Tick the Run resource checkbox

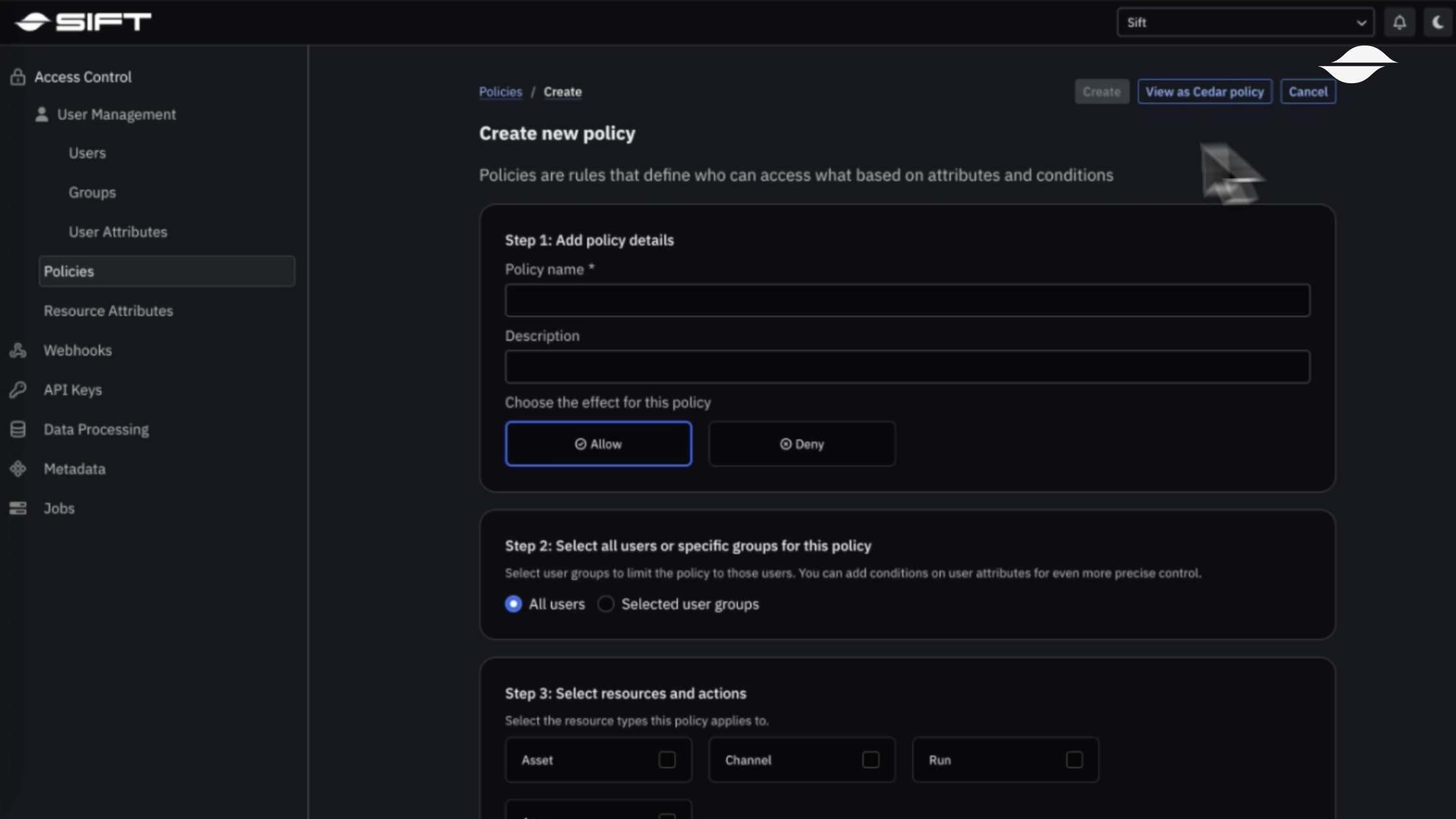pos(1074,759)
